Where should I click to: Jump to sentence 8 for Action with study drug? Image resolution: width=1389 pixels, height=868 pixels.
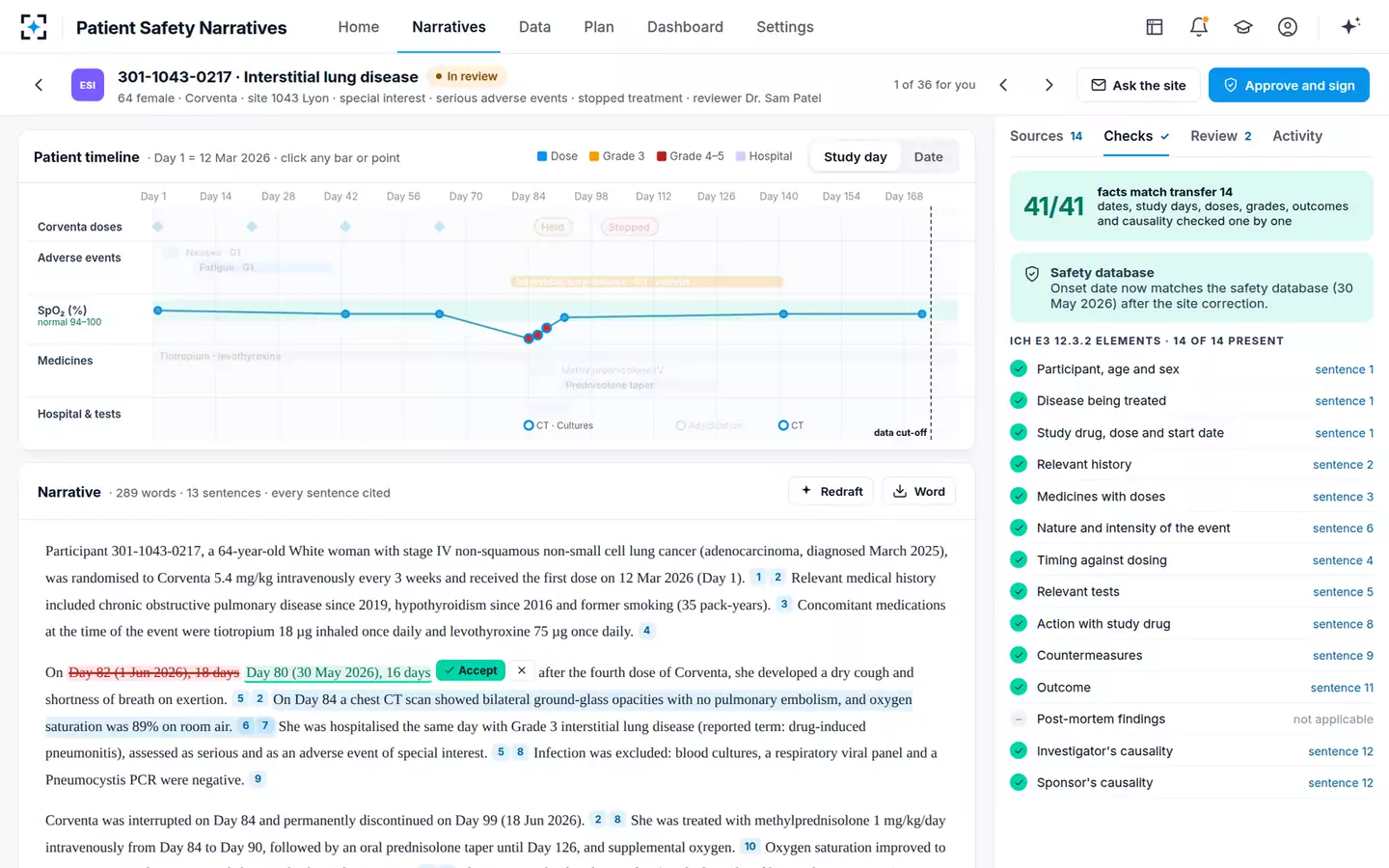[x=1343, y=624]
